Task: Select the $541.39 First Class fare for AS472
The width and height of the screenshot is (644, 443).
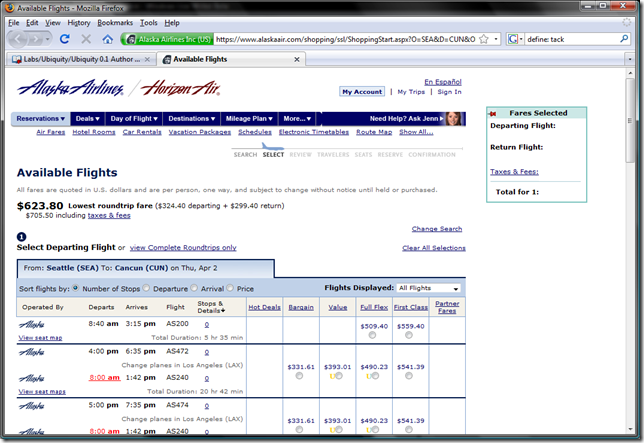Action: 409,376
